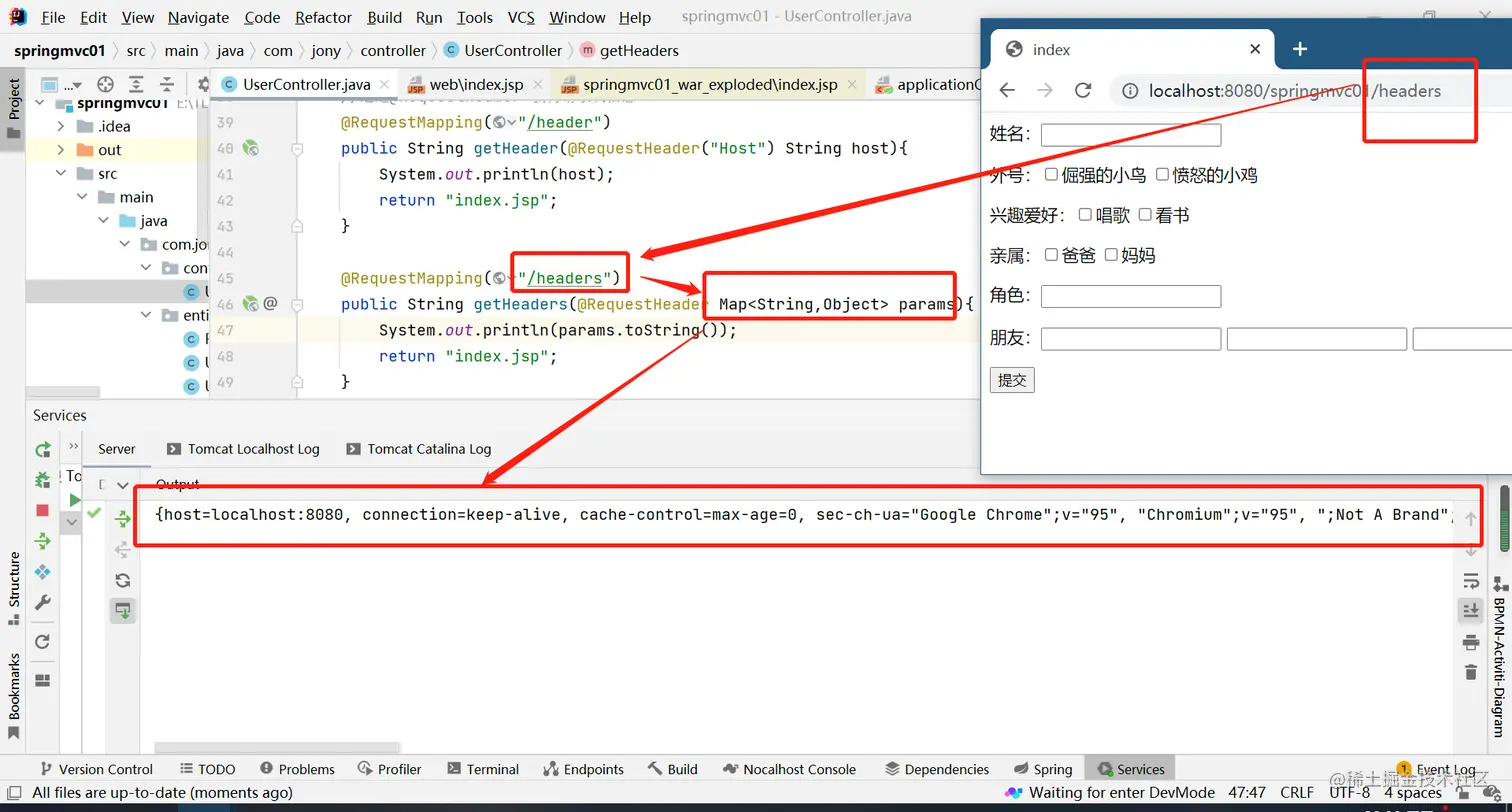Screen dimensions: 1512x812
Task: Check the 看书 checkbox
Action: 1145,214
